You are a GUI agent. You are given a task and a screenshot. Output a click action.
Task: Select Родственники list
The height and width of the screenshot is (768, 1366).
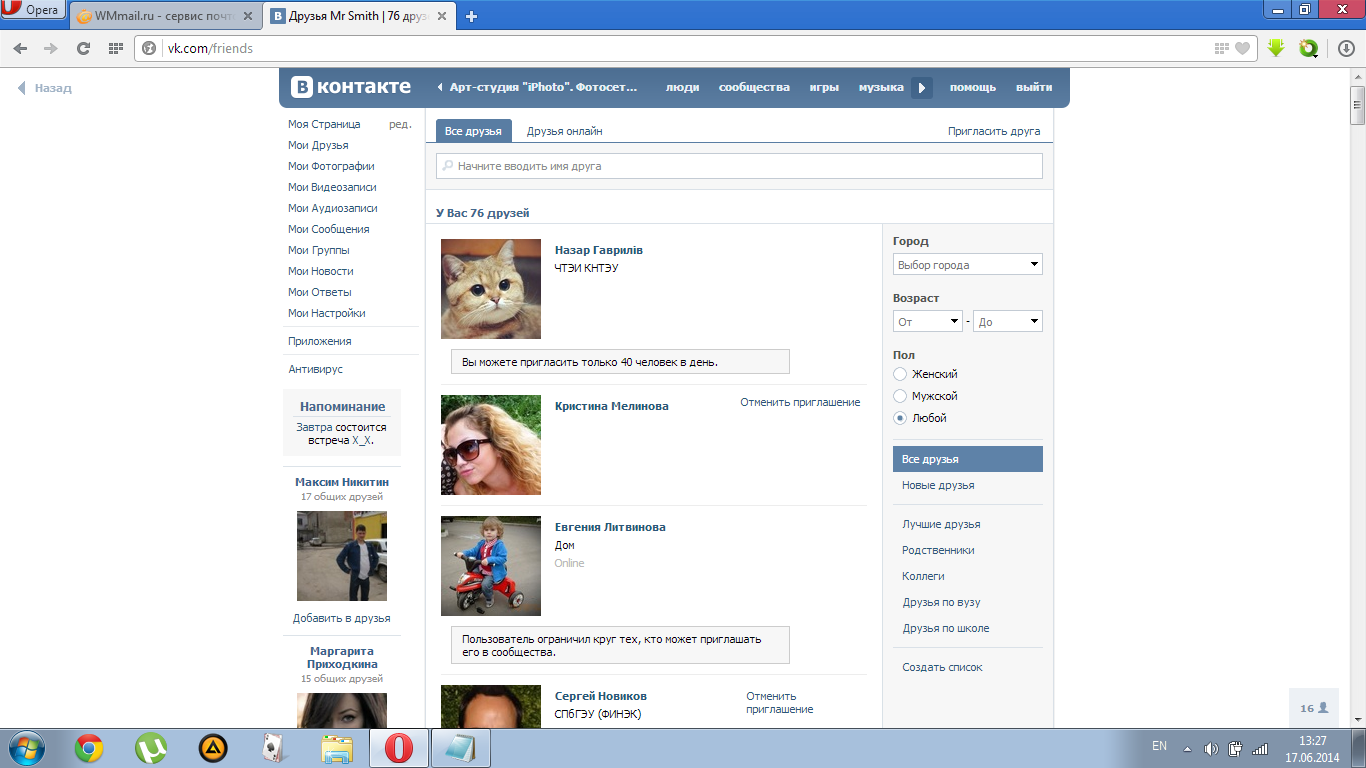938,550
